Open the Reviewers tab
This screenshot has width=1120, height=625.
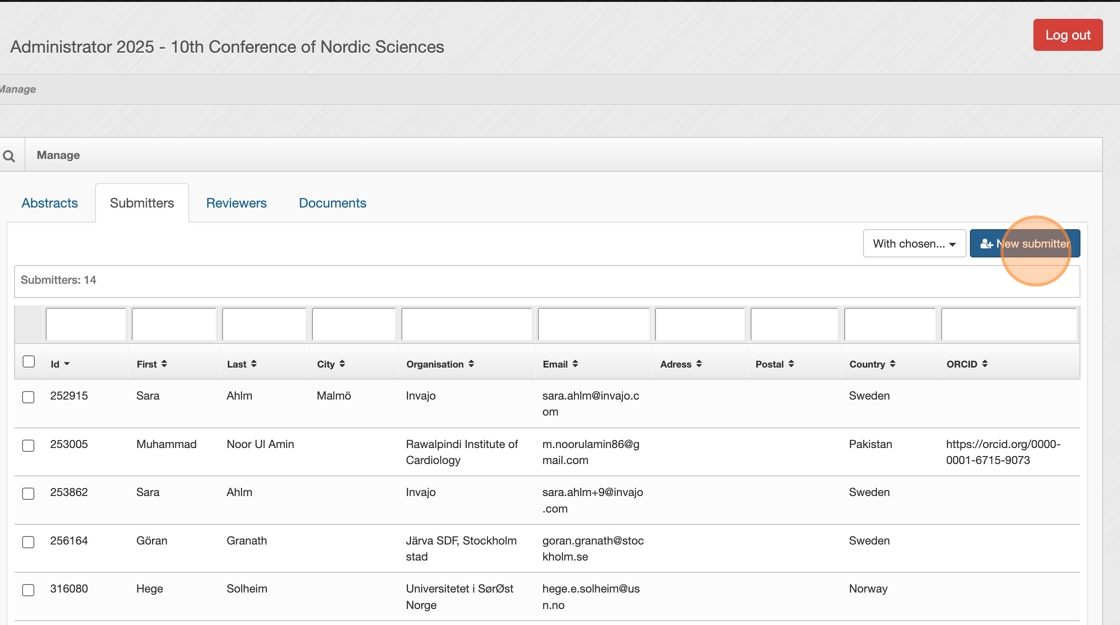236,203
